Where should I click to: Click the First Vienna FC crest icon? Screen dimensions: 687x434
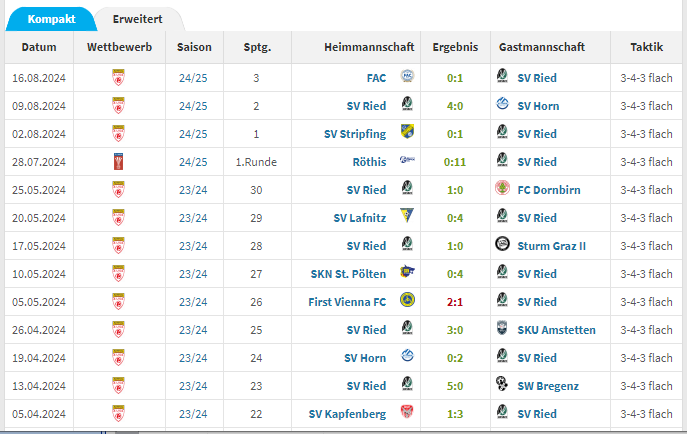pyautogui.click(x=407, y=301)
